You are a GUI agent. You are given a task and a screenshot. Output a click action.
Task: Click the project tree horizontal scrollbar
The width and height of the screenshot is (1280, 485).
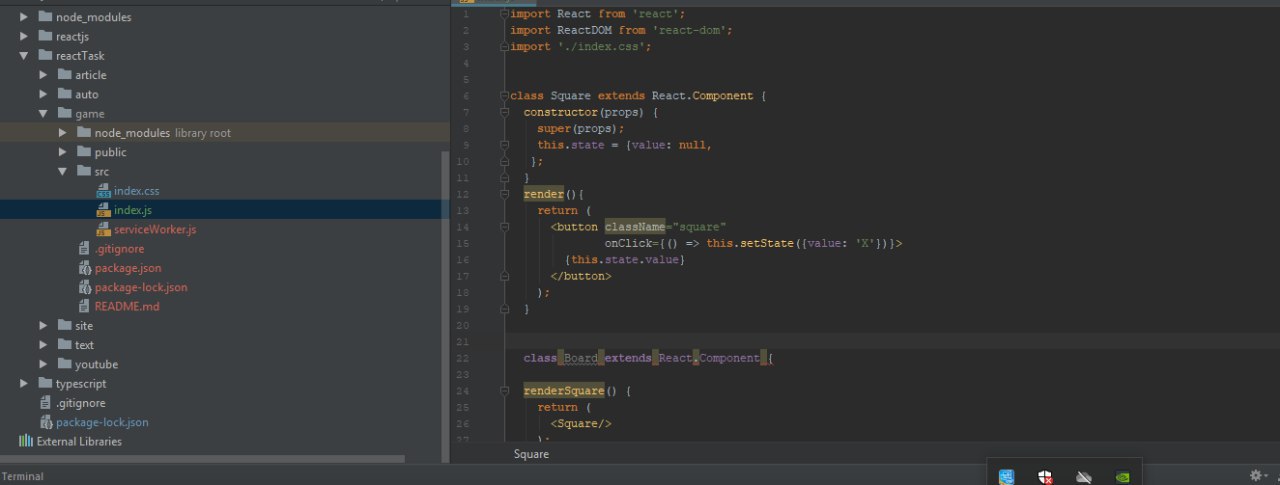202,459
